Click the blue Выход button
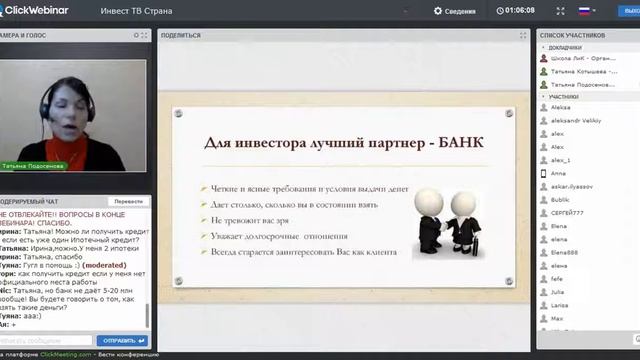Screen dimensions: 640x360 629,11
